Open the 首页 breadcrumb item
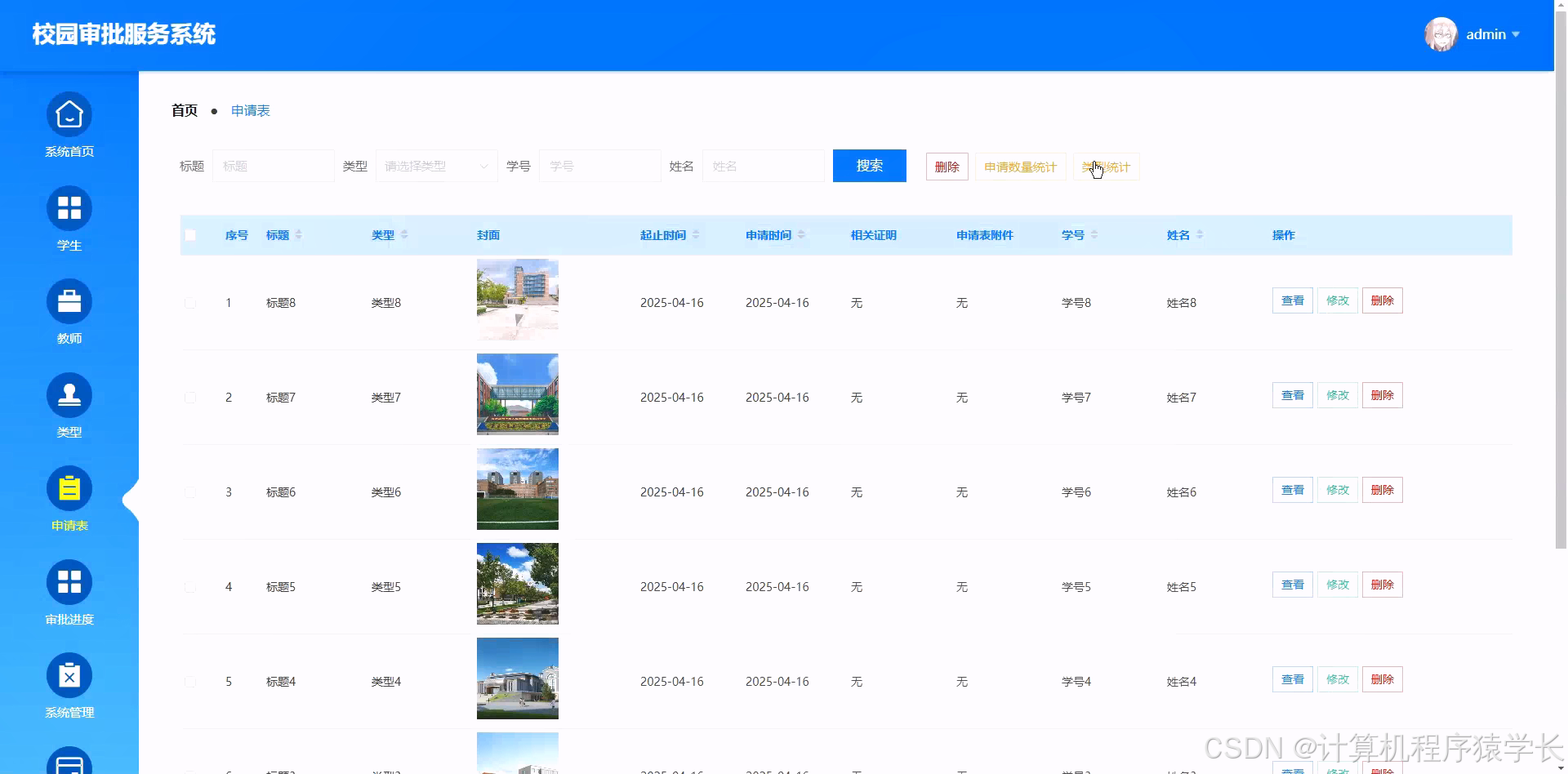Viewport: 1568px width, 774px height. tap(183, 110)
